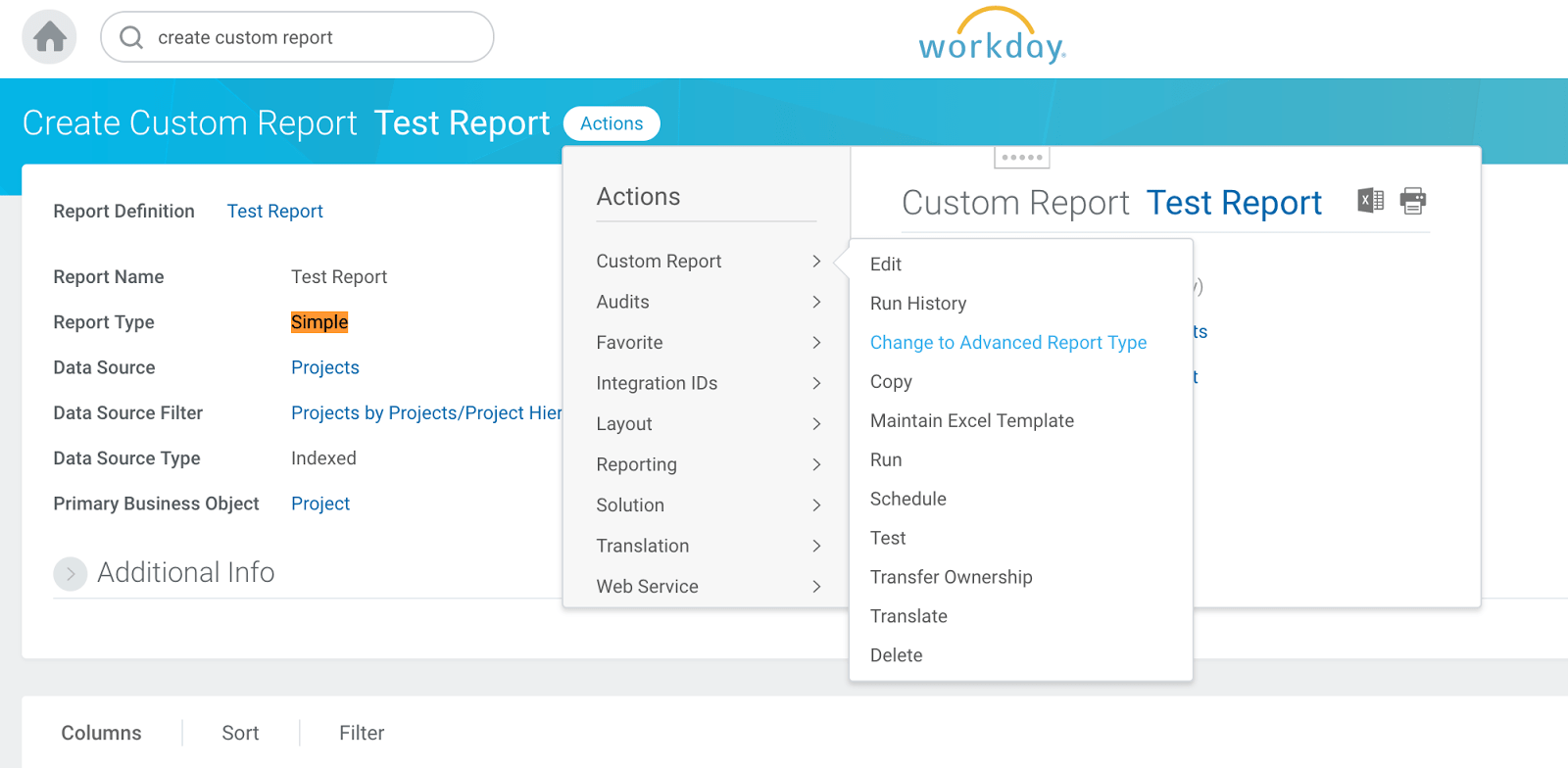Switch to the Sort tab

(240, 733)
